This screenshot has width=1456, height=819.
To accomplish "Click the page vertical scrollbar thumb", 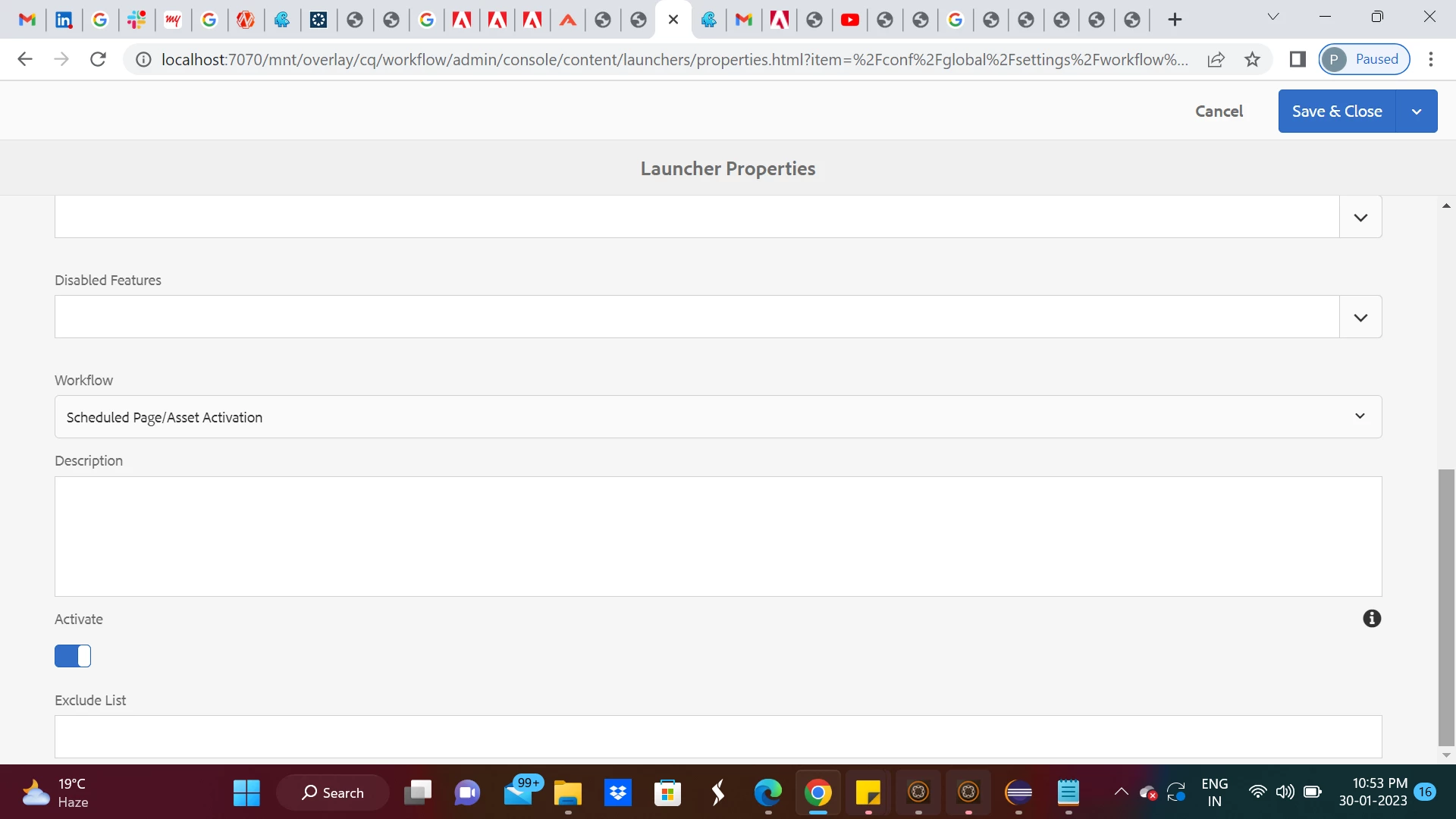I will (x=1446, y=607).
